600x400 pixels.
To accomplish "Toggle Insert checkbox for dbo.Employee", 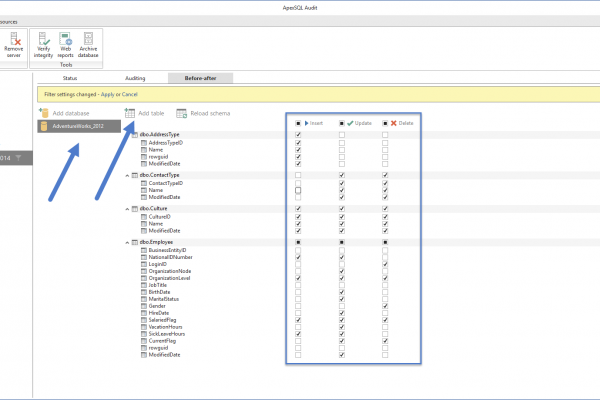I will pos(298,242).
